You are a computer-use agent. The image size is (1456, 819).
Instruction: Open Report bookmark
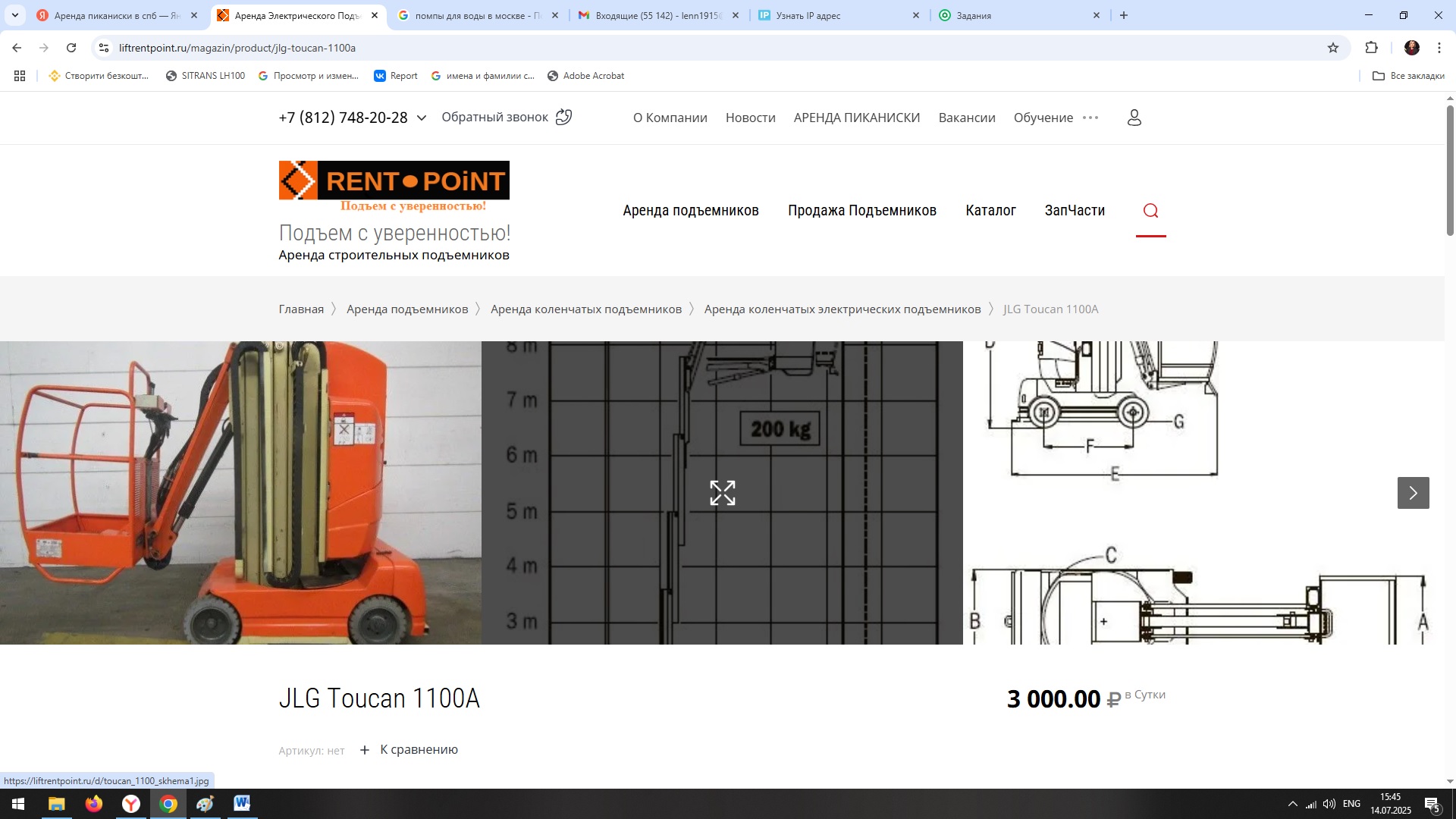(x=396, y=76)
